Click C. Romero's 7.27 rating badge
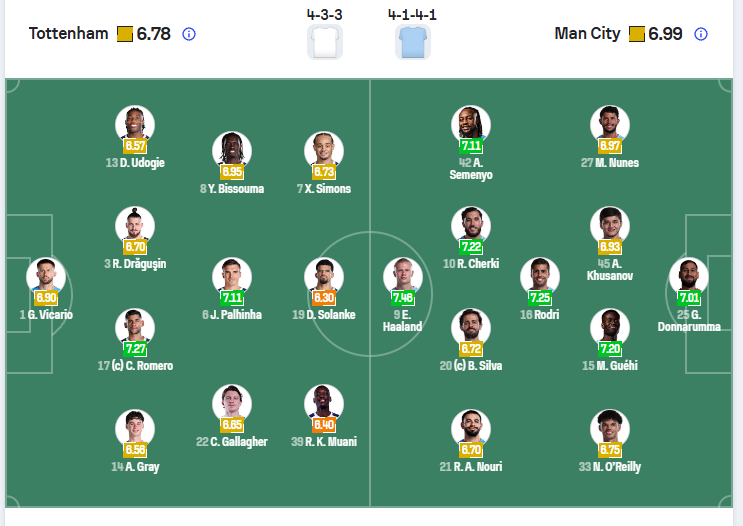The height and width of the screenshot is (526, 743). pyautogui.click(x=135, y=349)
